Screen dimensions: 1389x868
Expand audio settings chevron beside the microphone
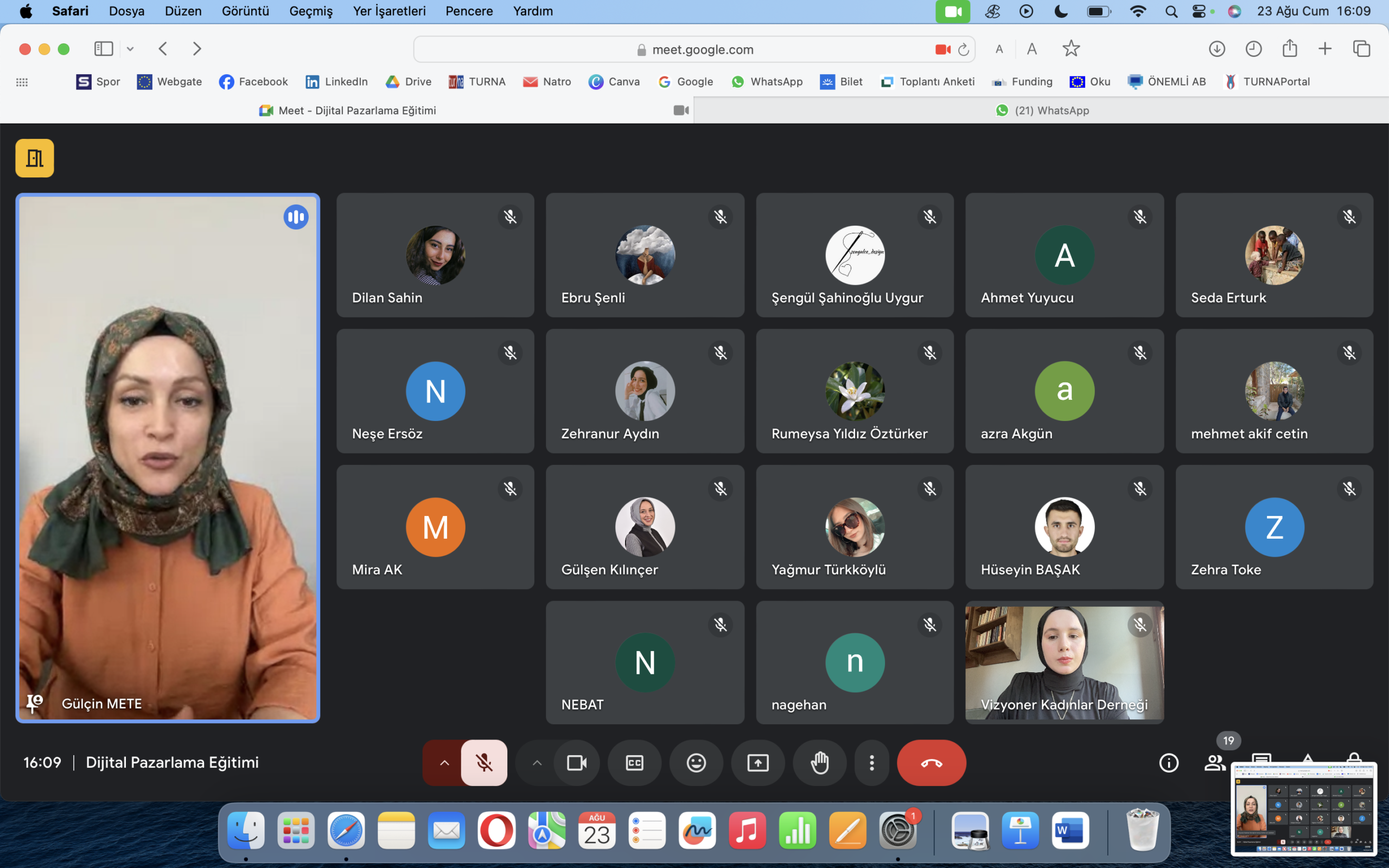click(444, 762)
